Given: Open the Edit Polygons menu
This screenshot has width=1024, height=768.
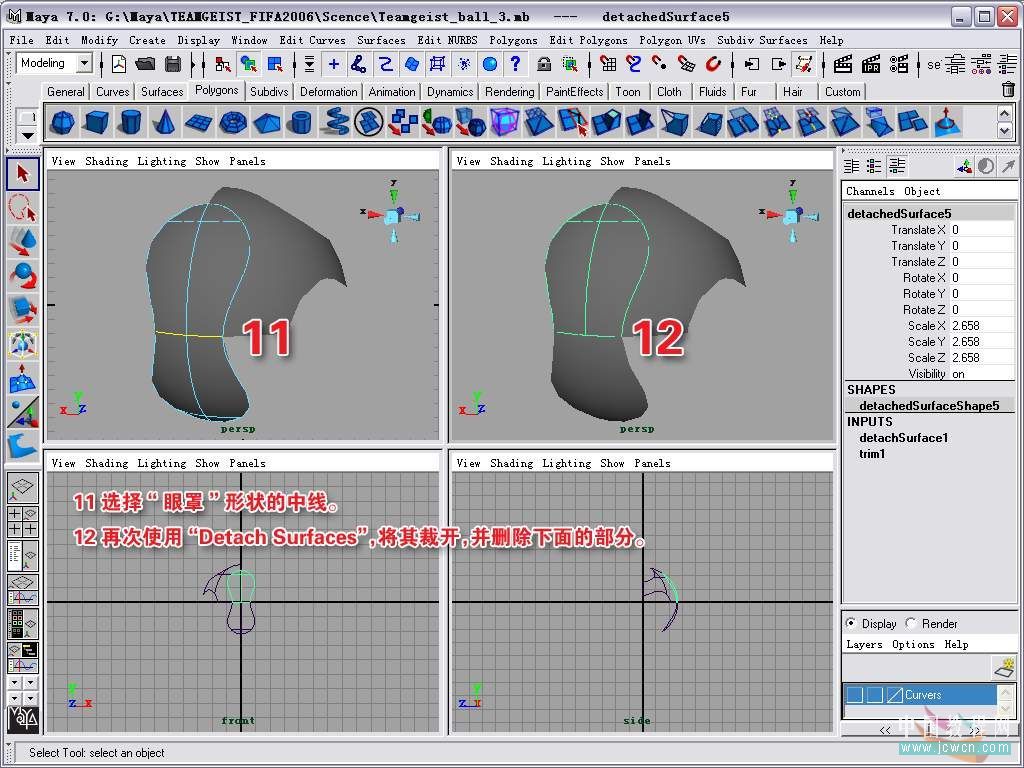Looking at the screenshot, I should tap(588, 40).
